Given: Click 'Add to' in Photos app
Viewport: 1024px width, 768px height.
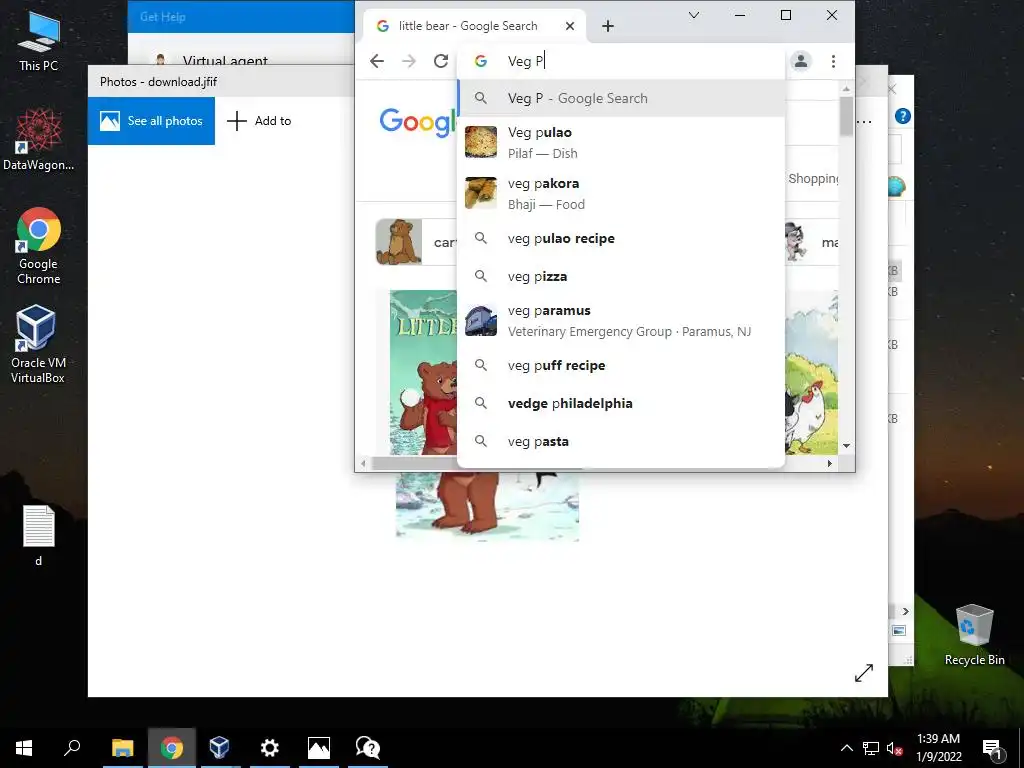Looking at the screenshot, I should coord(259,121).
